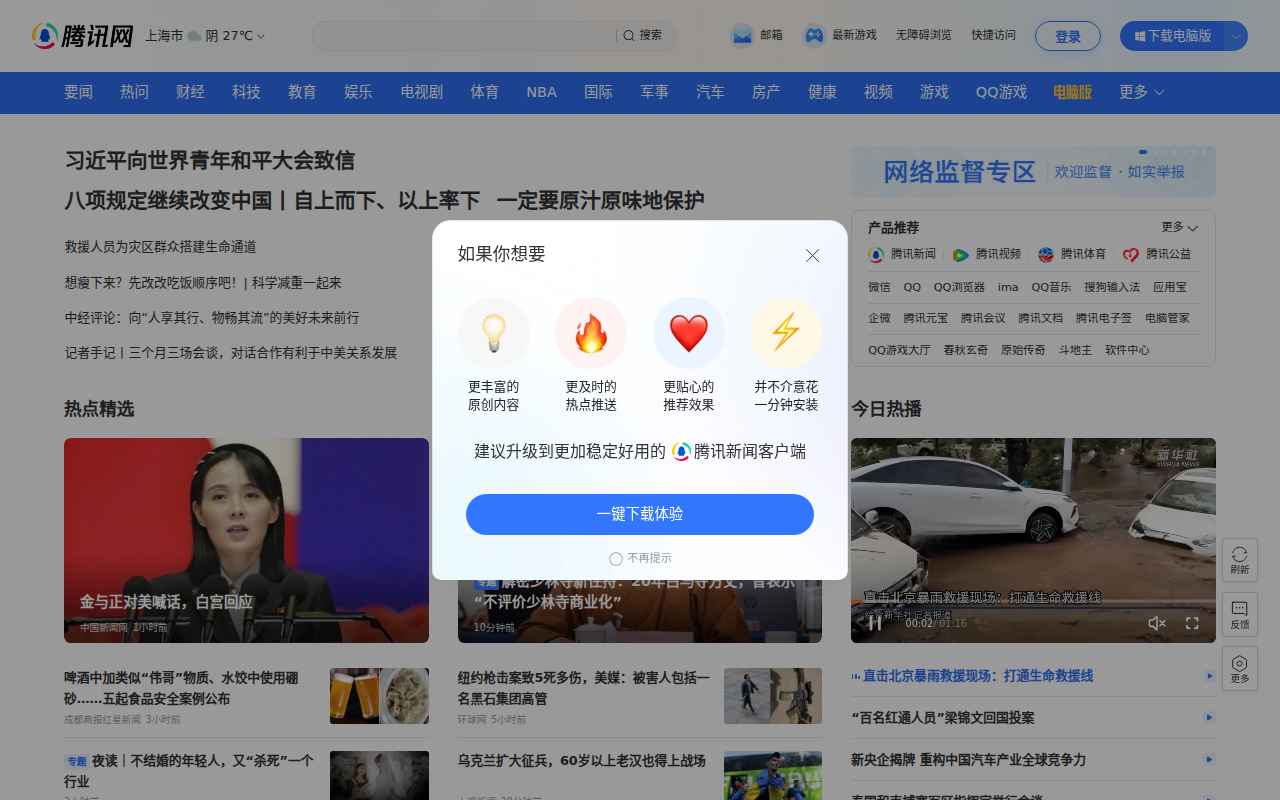Open the 科技 navigation tab

click(x=246, y=92)
